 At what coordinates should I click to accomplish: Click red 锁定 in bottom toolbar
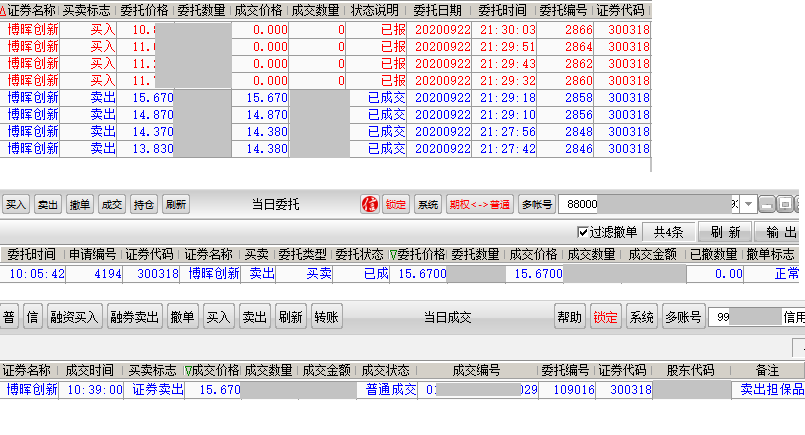[x=606, y=317]
